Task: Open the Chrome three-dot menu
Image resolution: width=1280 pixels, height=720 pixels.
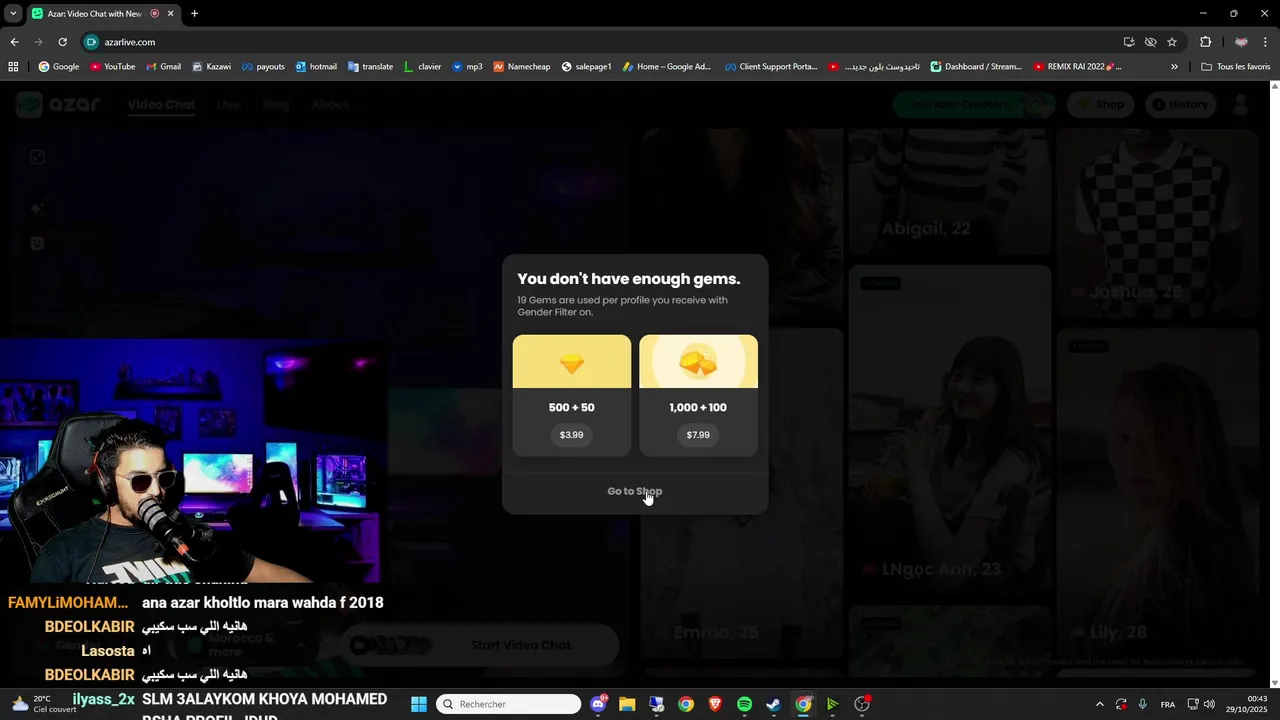Action: tap(1265, 42)
